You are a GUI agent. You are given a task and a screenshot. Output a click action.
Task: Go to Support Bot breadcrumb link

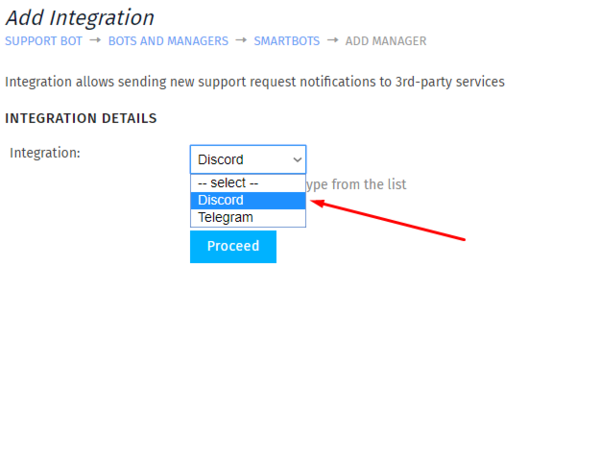click(x=44, y=41)
